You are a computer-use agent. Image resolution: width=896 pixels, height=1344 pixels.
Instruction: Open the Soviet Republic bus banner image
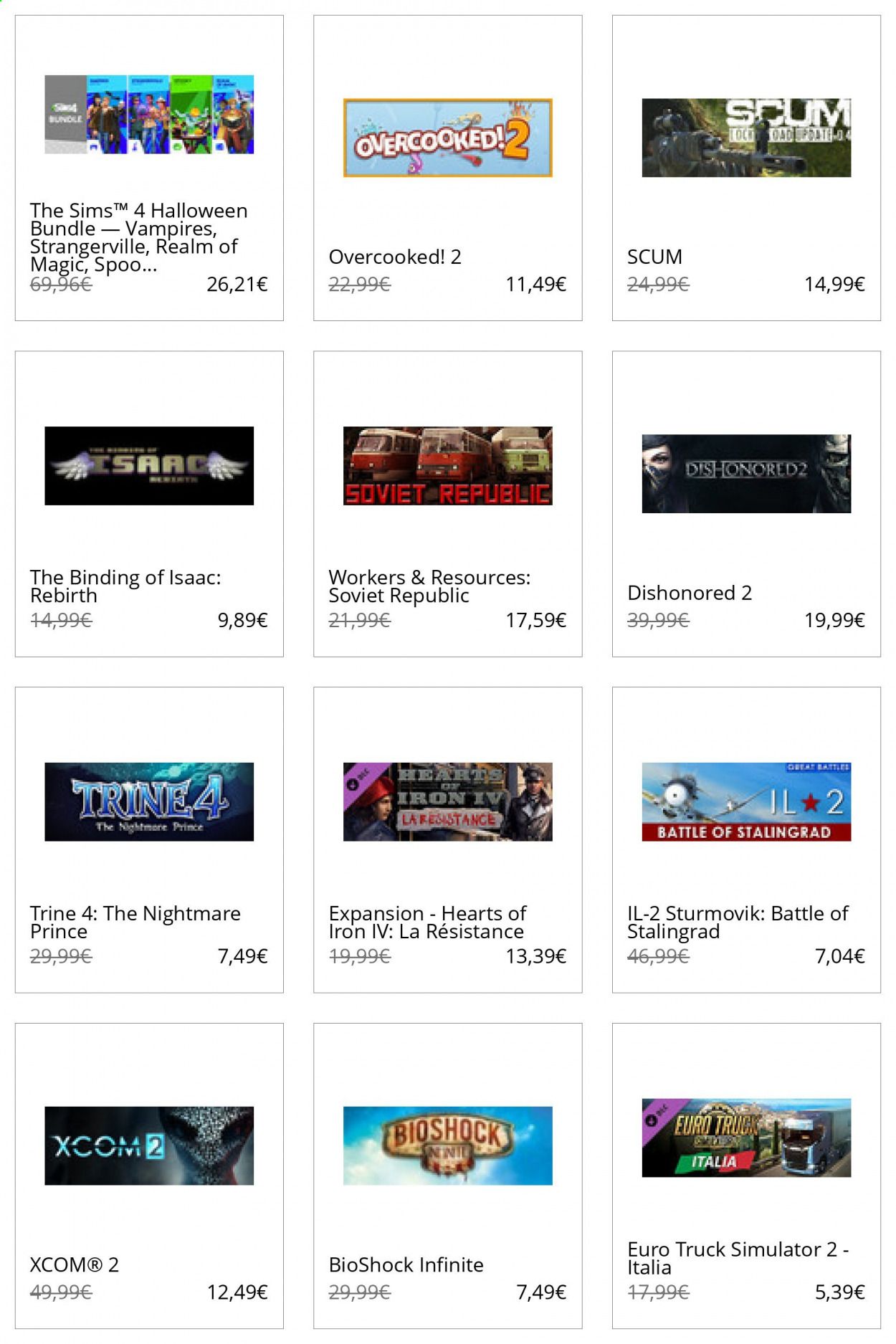448,466
